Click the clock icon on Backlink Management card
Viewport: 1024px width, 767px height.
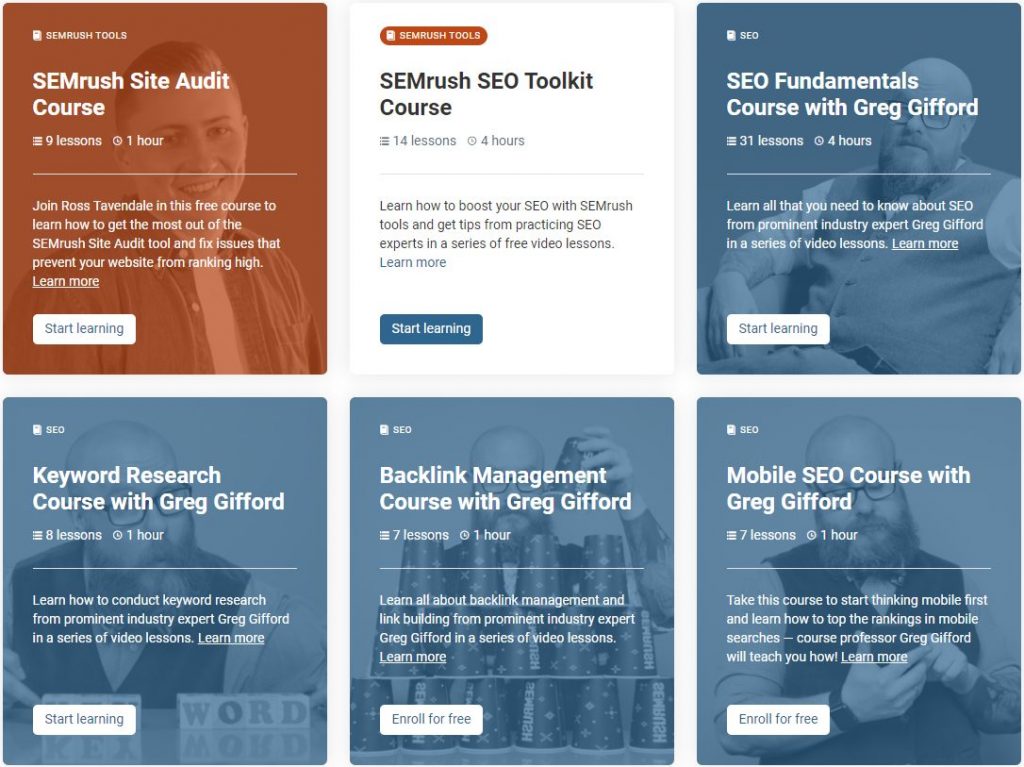[464, 535]
